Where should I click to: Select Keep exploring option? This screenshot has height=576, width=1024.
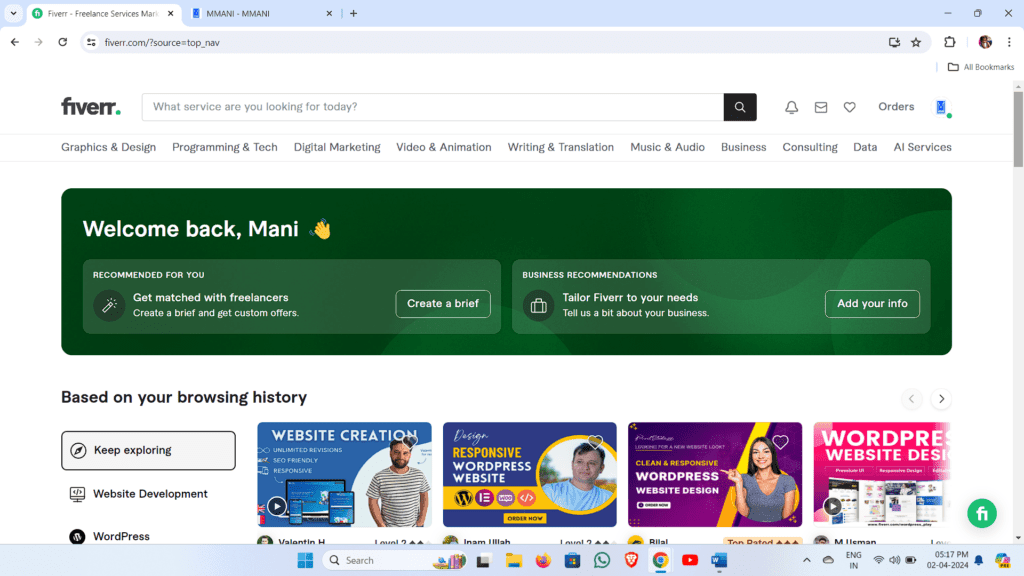click(x=148, y=450)
